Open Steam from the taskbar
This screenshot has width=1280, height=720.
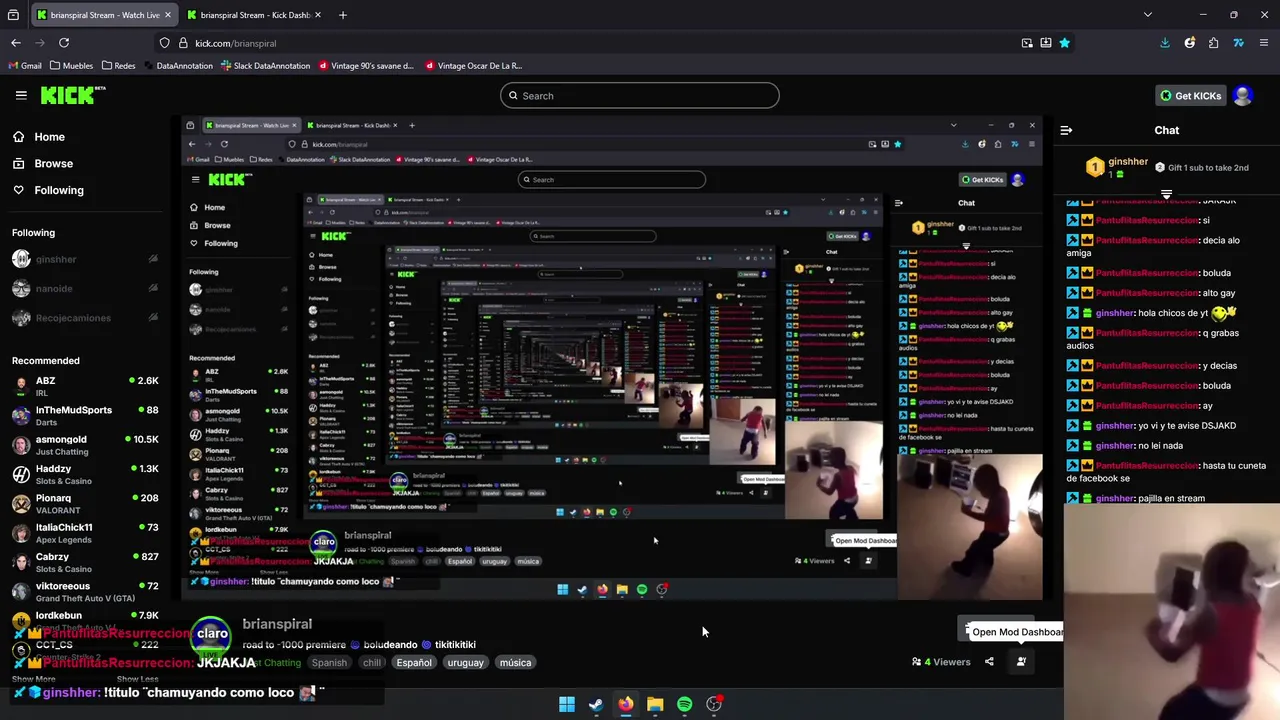tap(596, 704)
